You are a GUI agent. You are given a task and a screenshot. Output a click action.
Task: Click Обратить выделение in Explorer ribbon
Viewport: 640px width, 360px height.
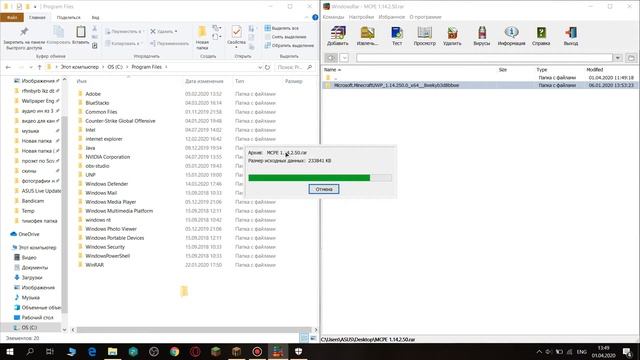click(289, 46)
